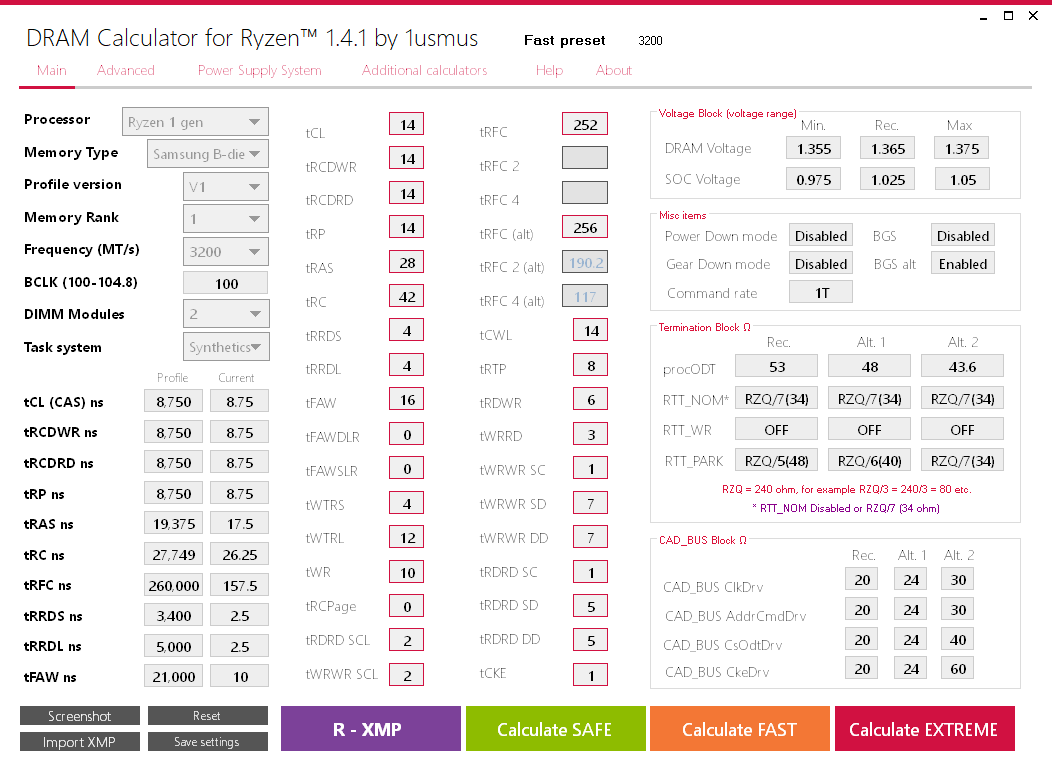The image size is (1052, 771).
Task: Click the Save settings button
Action: (x=207, y=741)
